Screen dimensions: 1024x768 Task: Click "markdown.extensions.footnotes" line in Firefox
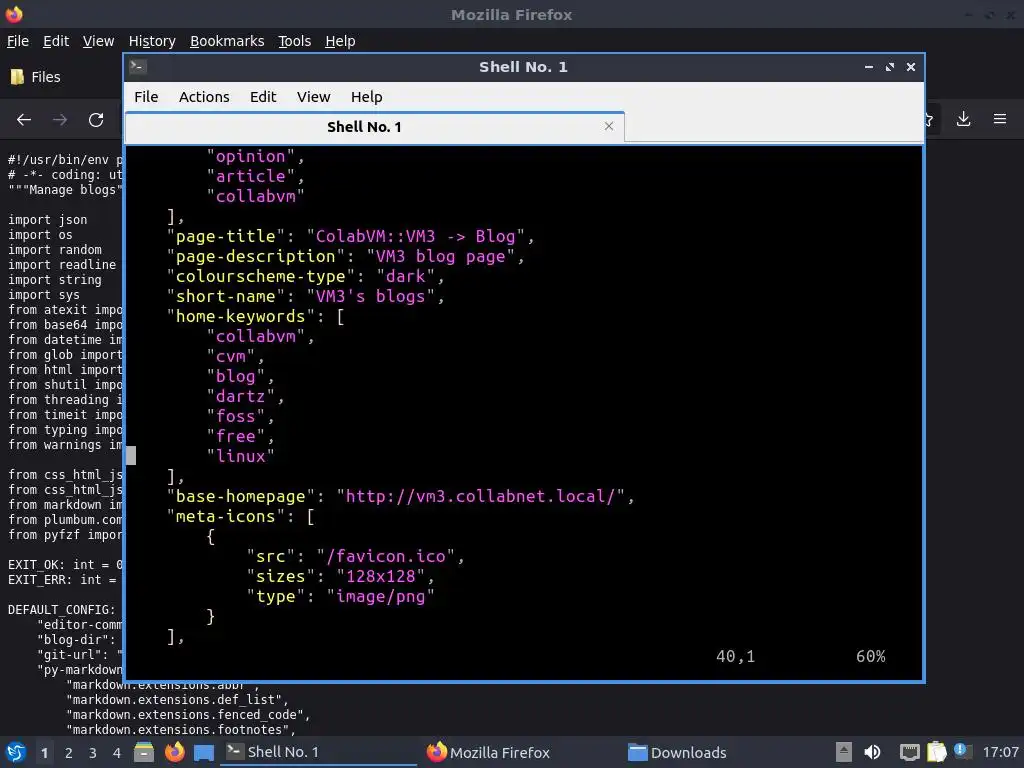pos(181,729)
